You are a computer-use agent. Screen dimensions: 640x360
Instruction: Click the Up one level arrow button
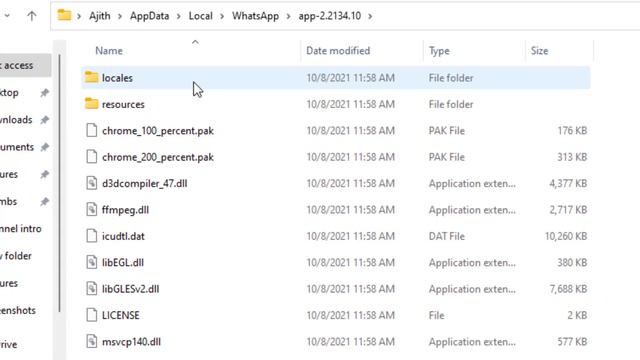31,16
